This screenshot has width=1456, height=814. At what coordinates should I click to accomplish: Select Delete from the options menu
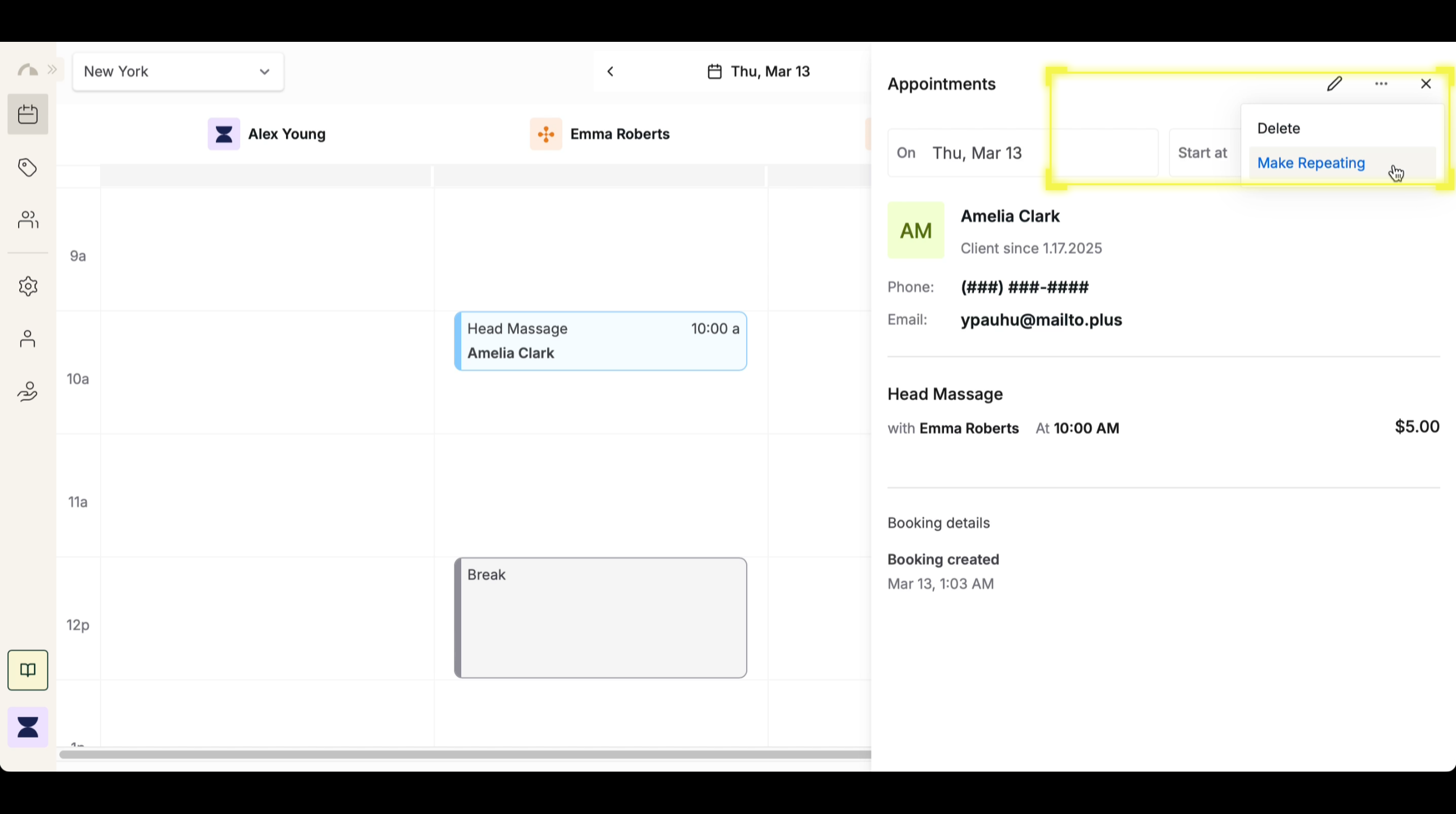(x=1279, y=129)
